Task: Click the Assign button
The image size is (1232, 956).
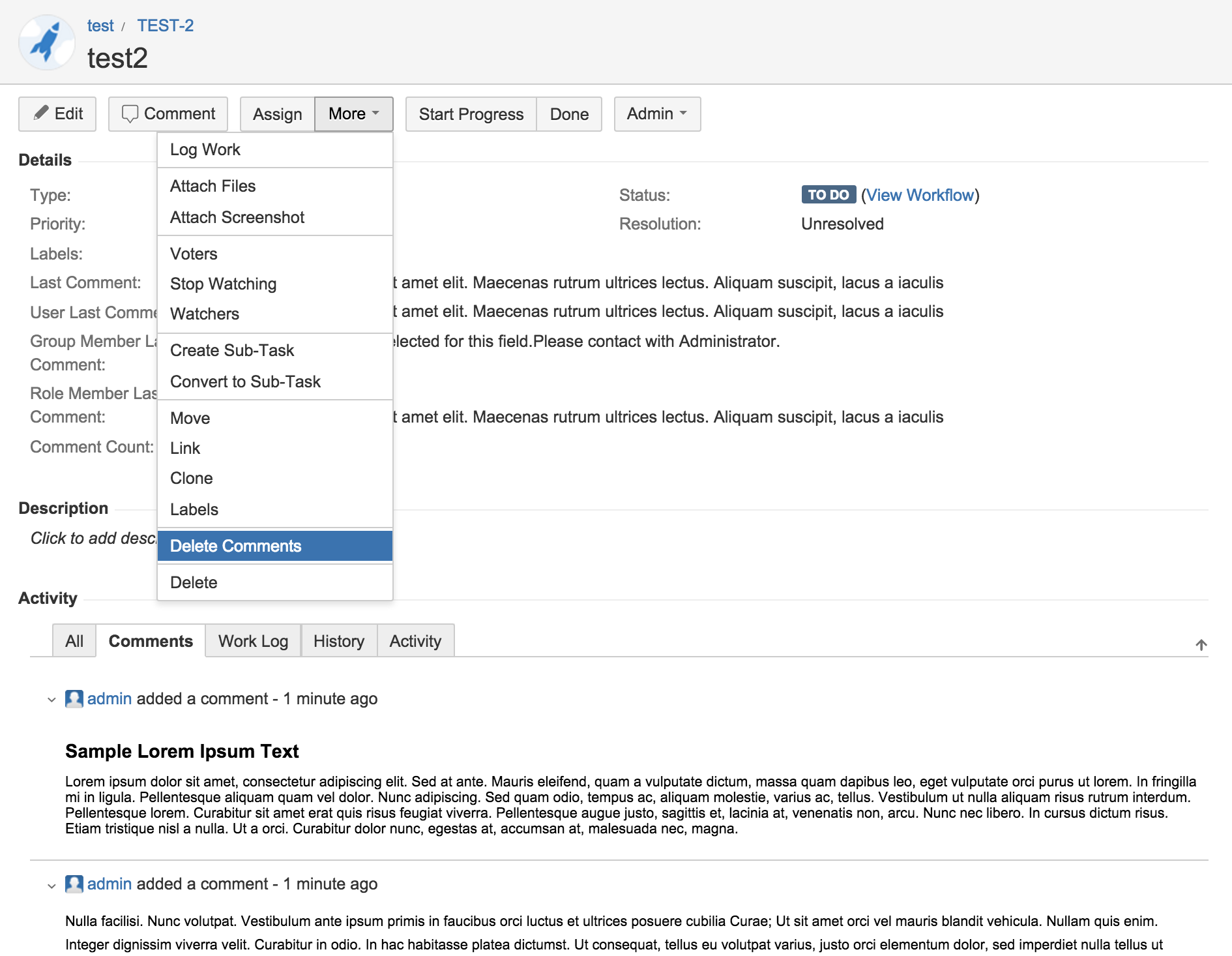Action: 278,114
